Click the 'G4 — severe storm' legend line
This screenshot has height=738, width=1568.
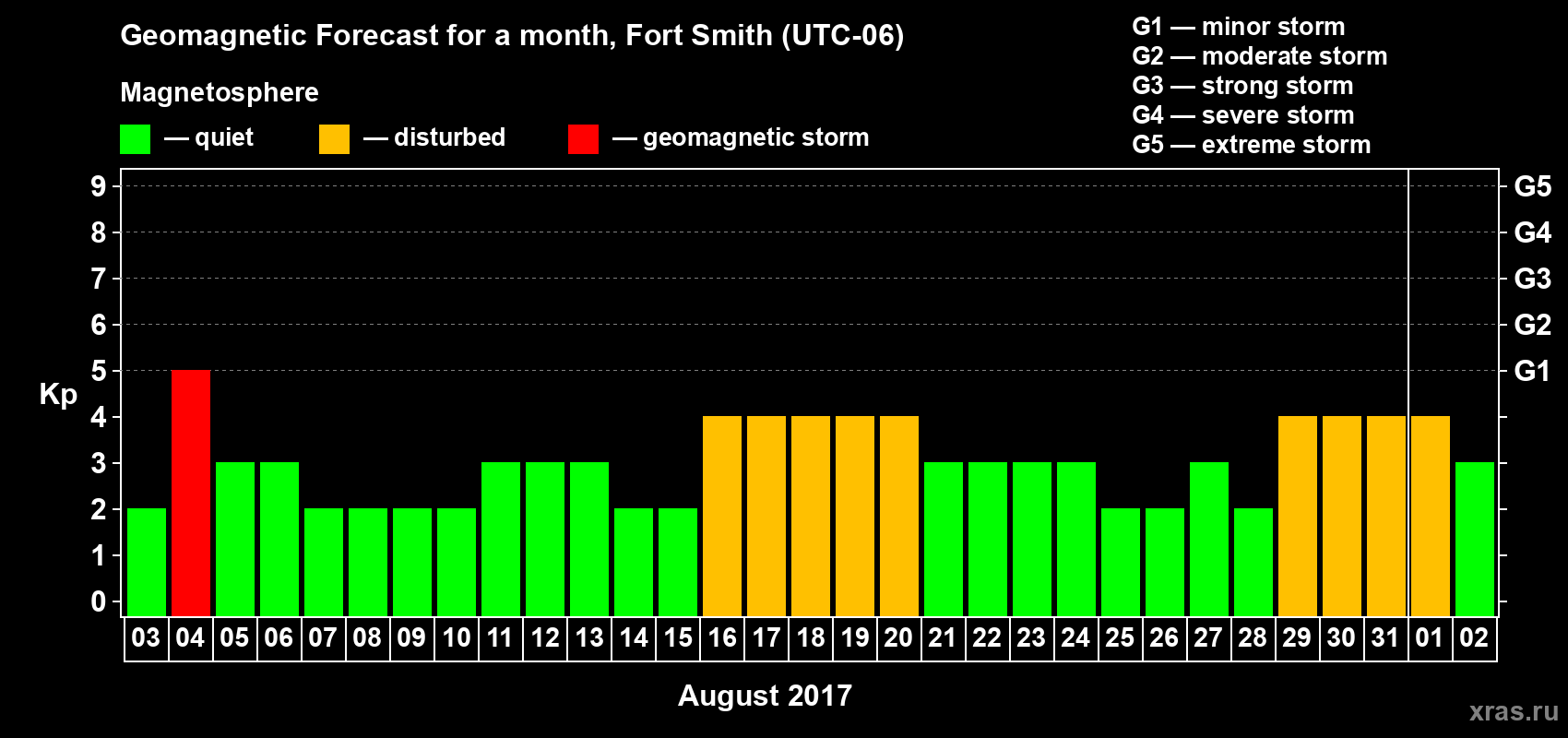point(1242,115)
